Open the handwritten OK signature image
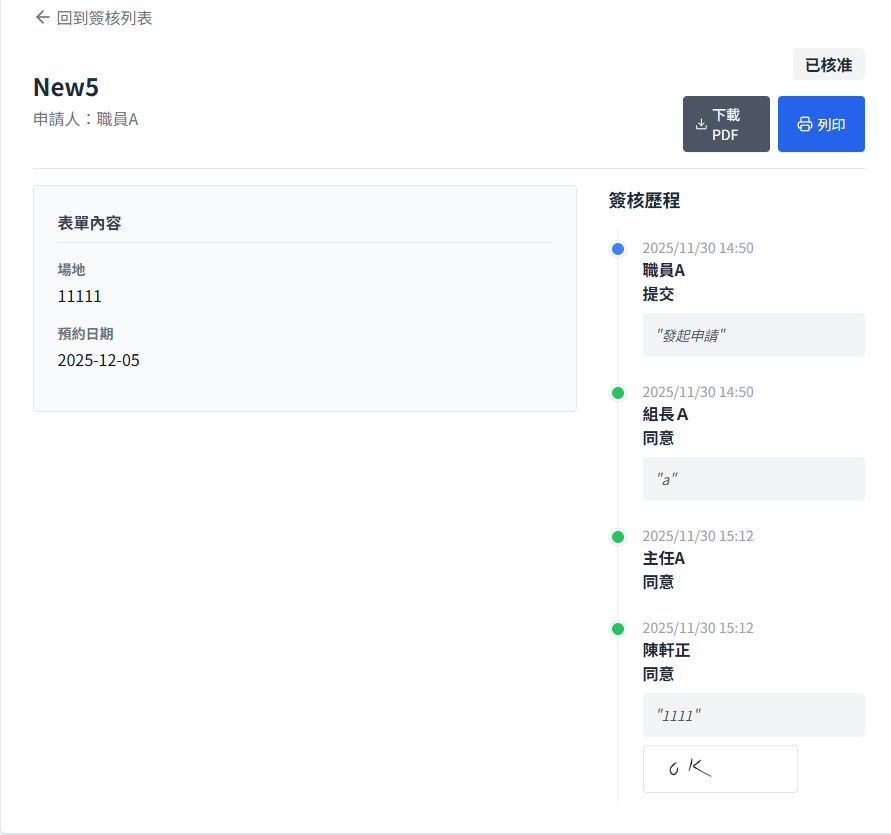 [x=720, y=769]
